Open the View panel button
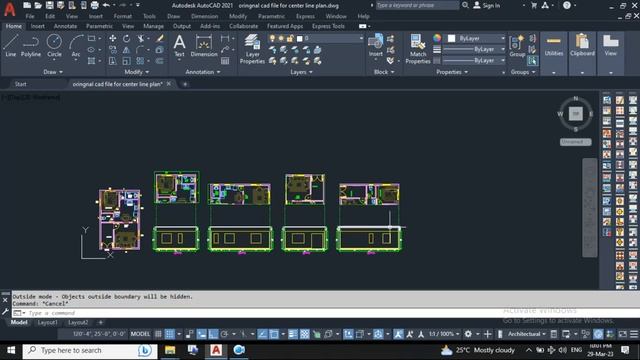 pyautogui.click(x=610, y=46)
